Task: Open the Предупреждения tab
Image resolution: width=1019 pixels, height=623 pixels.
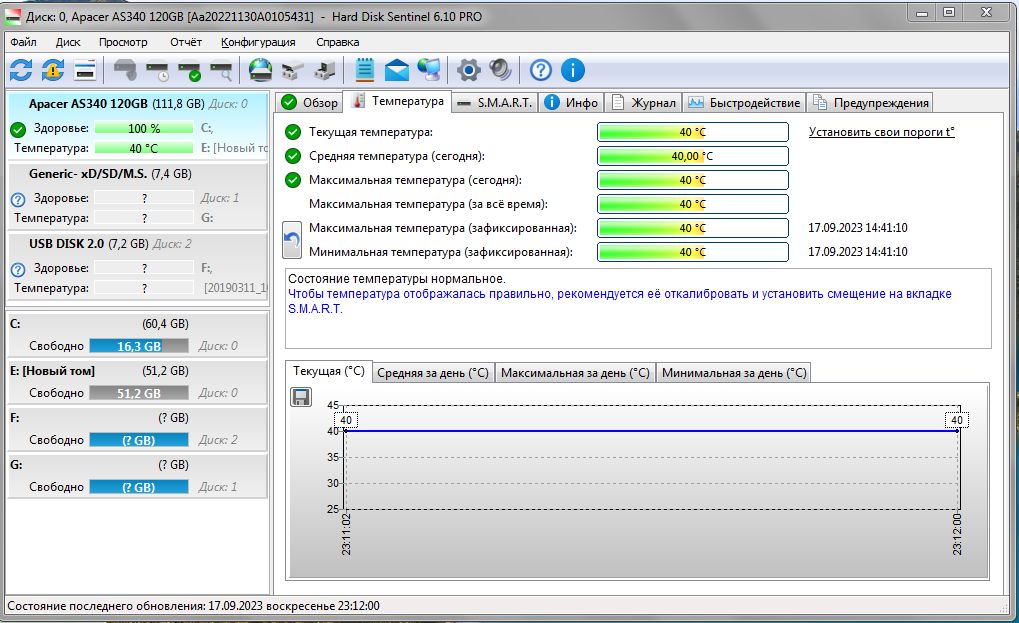Action: click(x=870, y=103)
